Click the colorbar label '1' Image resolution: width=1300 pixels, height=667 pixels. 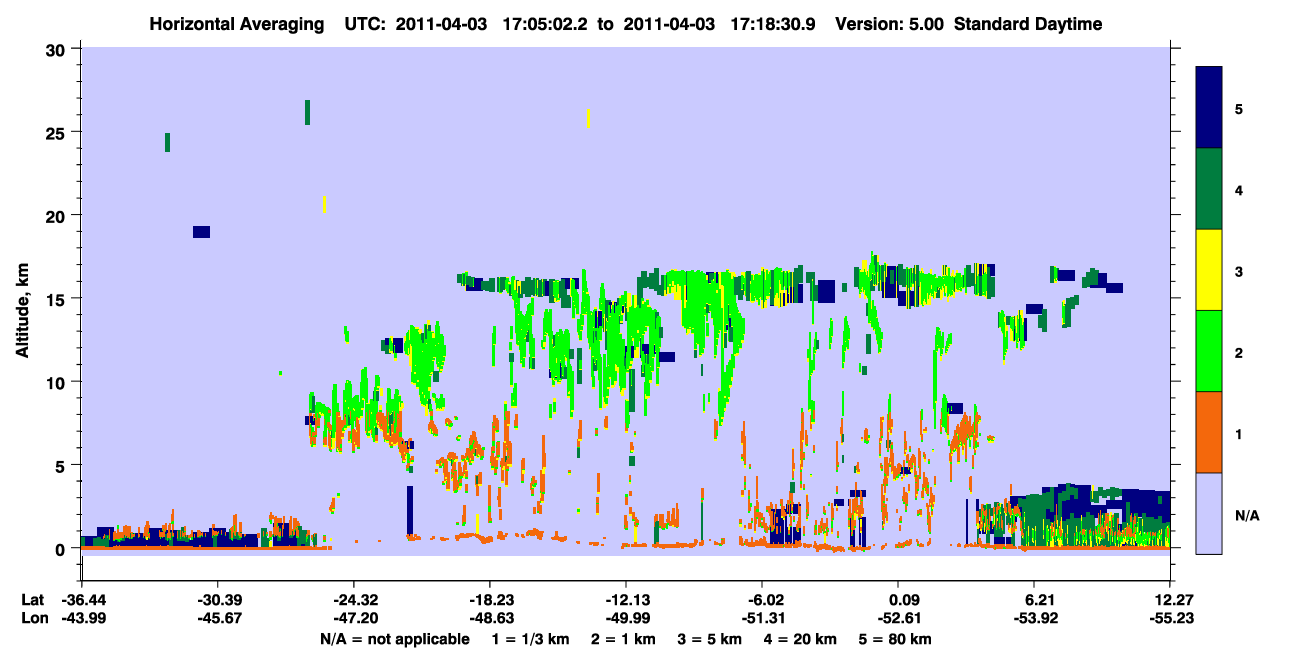(1238, 433)
